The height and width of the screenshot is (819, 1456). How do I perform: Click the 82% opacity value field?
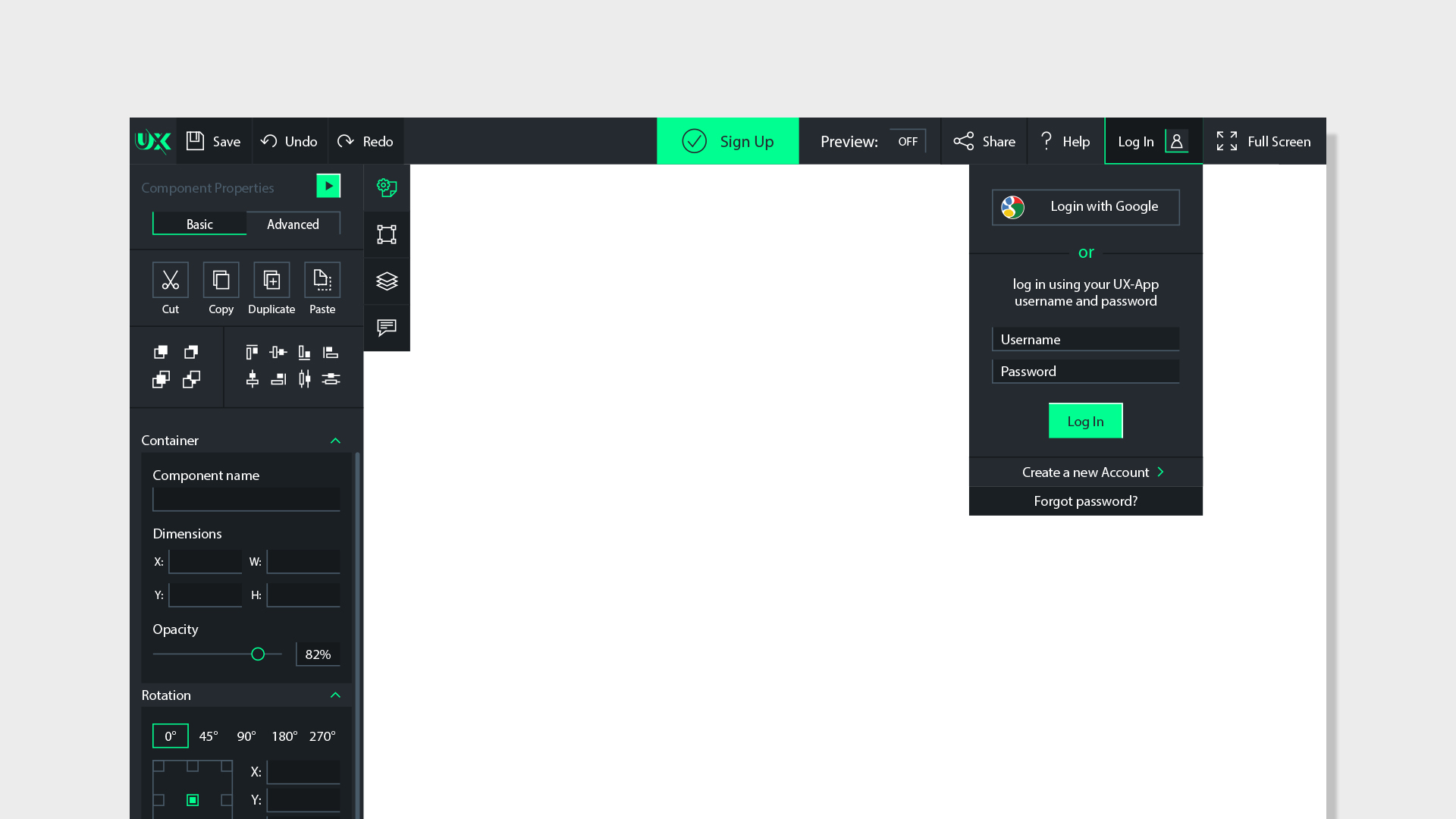tap(318, 654)
